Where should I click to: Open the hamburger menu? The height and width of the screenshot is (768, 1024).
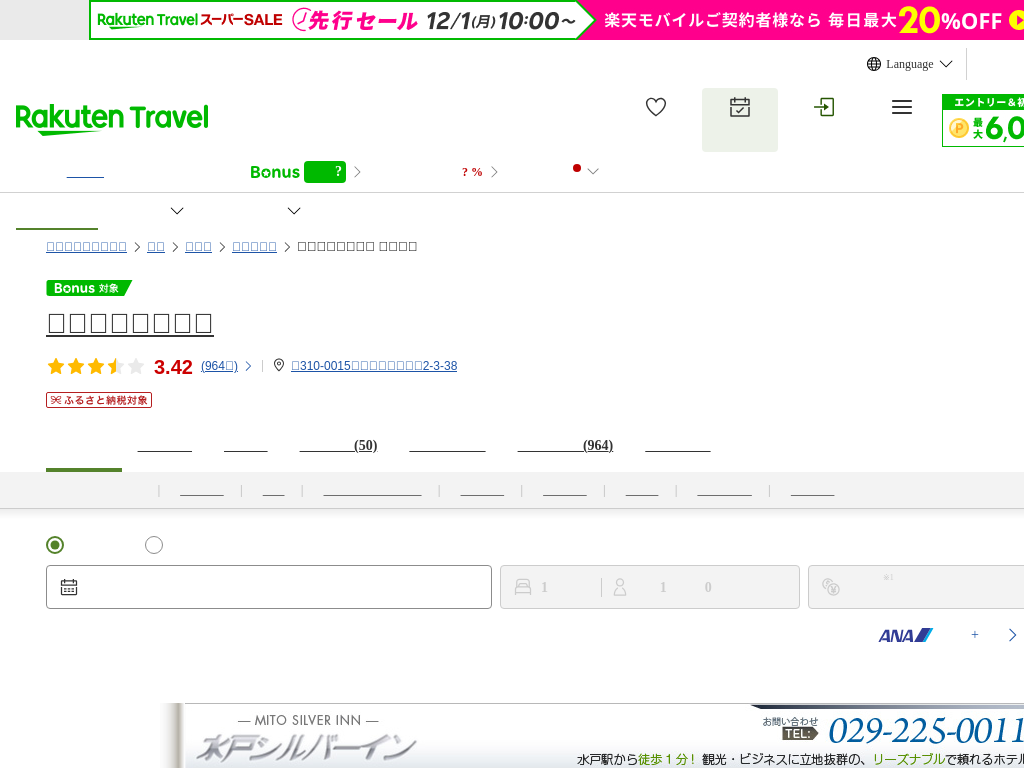901,107
